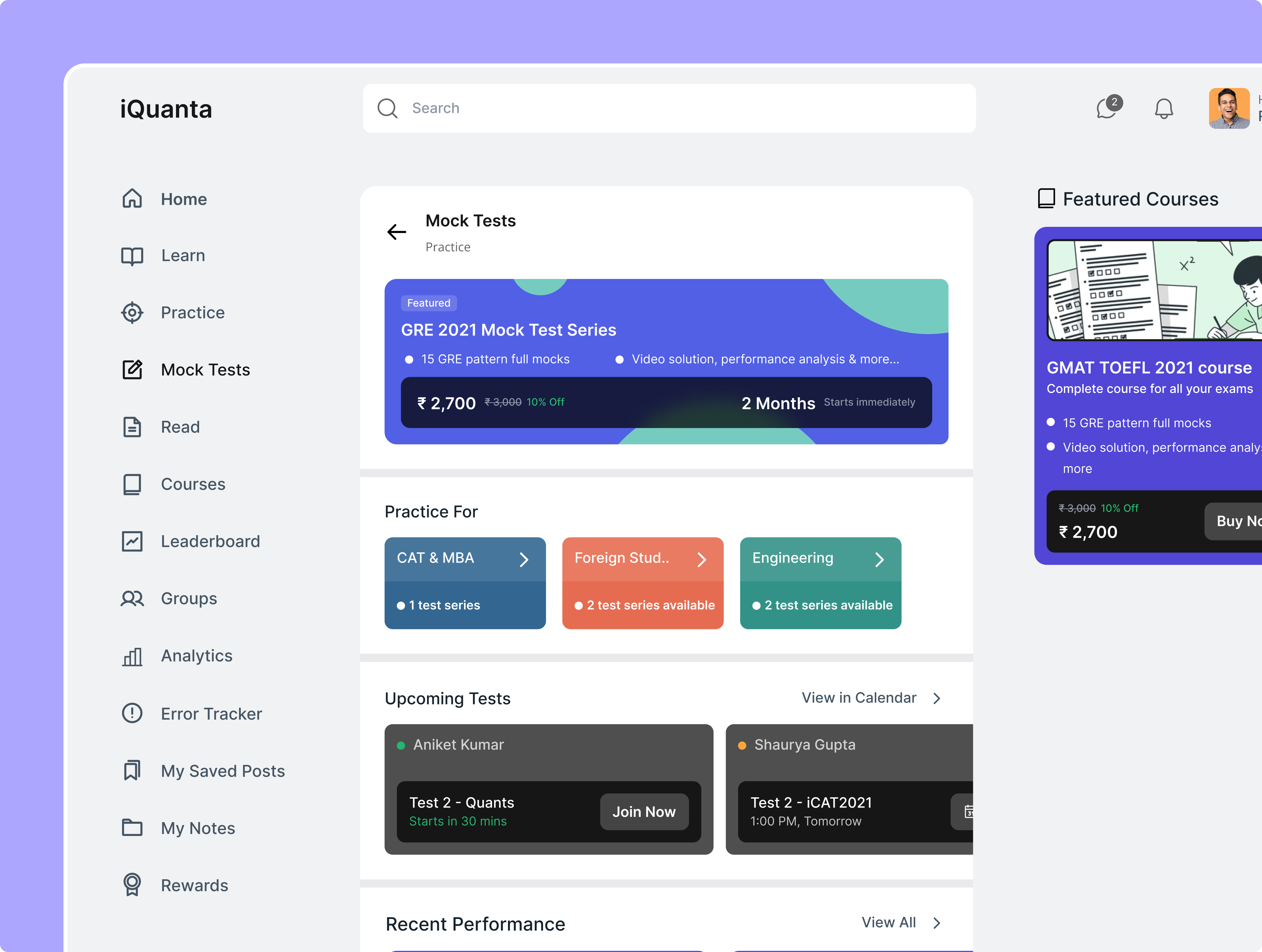Expand the Foreign Stud.. card chevron

click(702, 560)
